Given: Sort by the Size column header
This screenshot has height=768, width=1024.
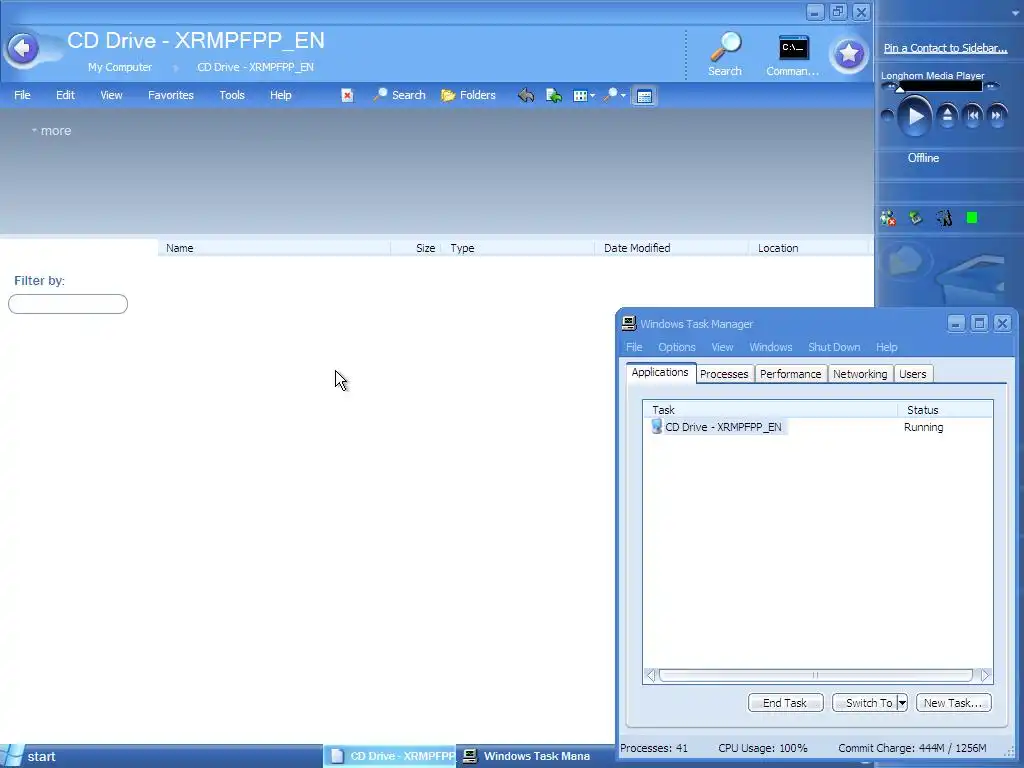Looking at the screenshot, I should click(x=417, y=248).
